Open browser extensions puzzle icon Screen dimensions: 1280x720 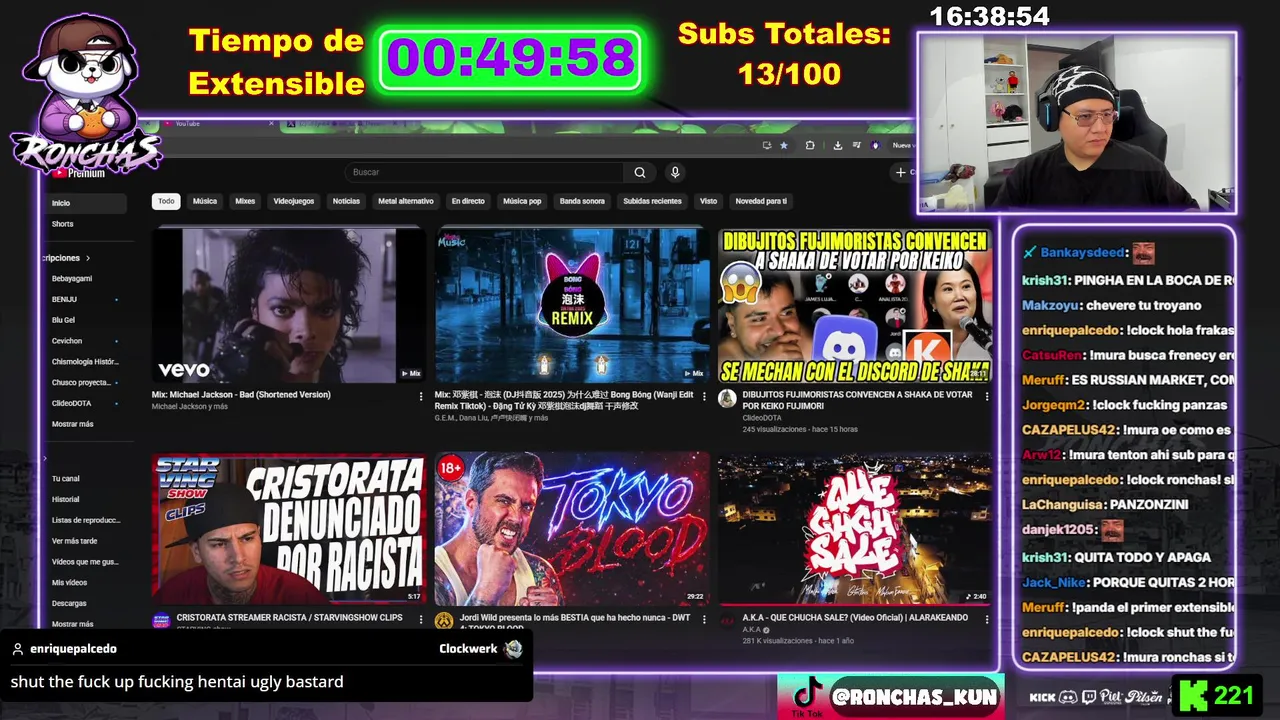(810, 145)
